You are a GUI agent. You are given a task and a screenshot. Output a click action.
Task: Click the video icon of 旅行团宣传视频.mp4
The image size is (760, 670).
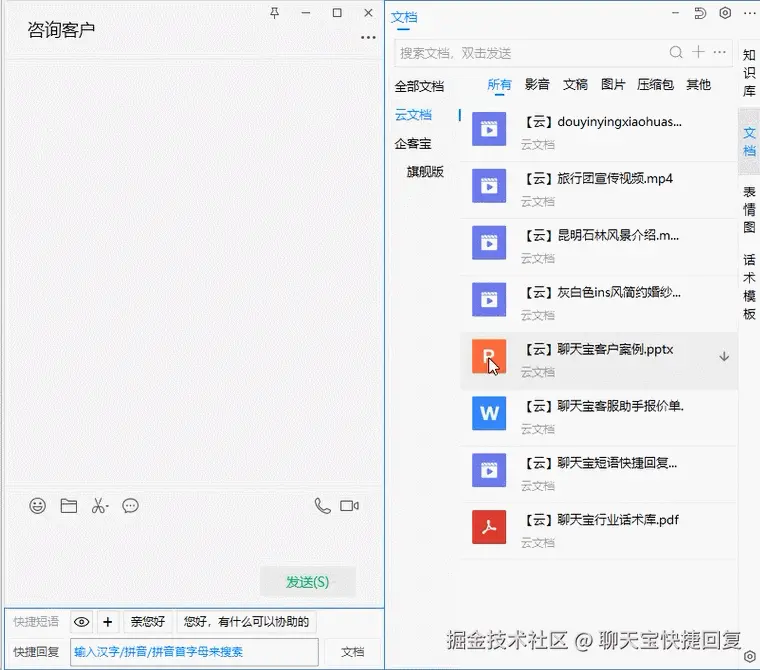click(489, 186)
